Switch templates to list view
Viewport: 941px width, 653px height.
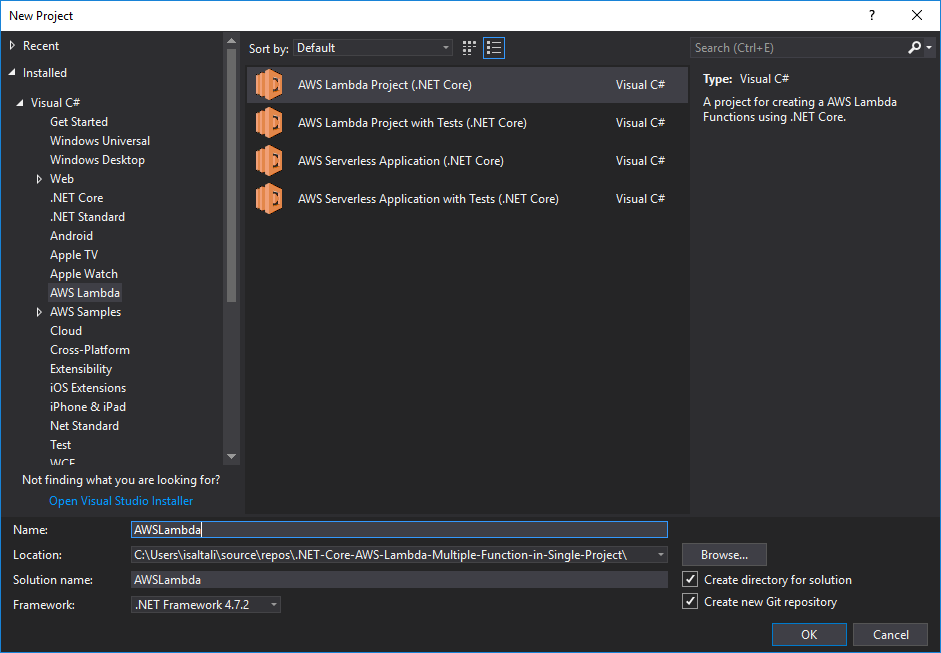492,47
